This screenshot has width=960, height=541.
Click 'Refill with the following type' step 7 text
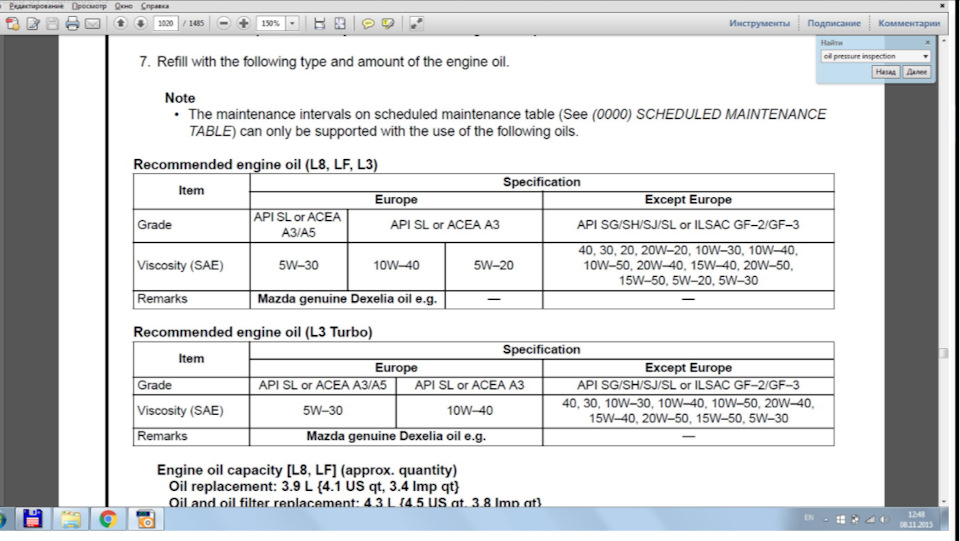pos(332,62)
